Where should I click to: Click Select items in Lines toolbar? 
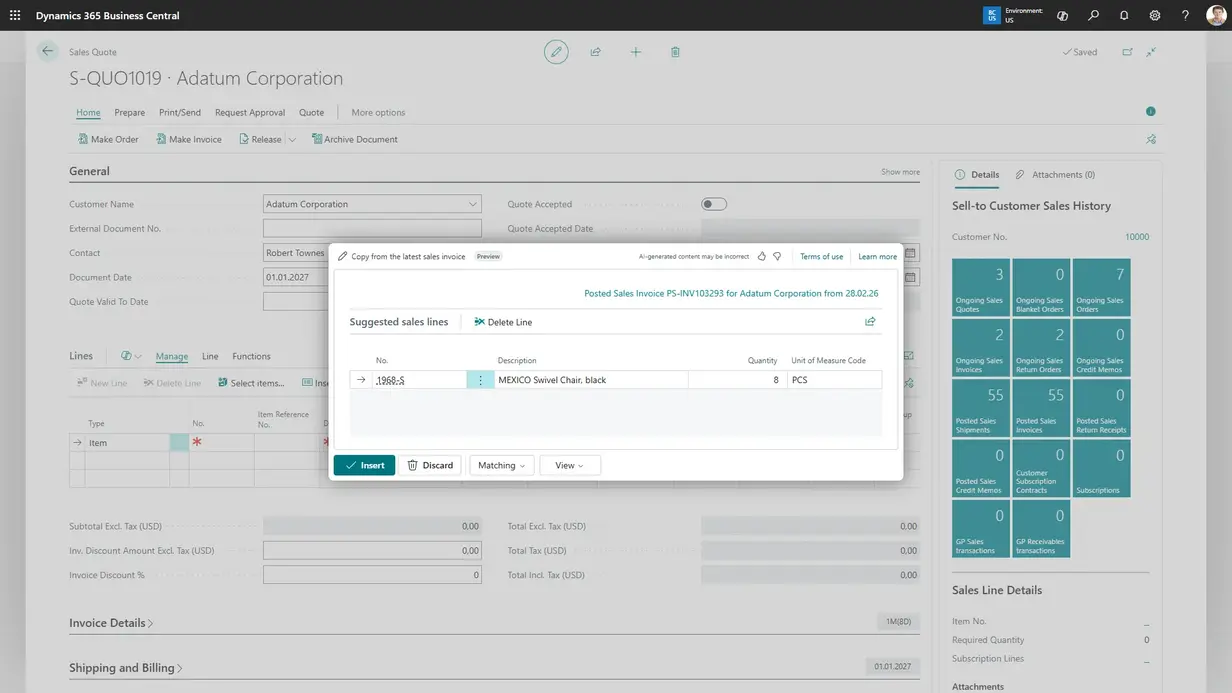tap(249, 383)
